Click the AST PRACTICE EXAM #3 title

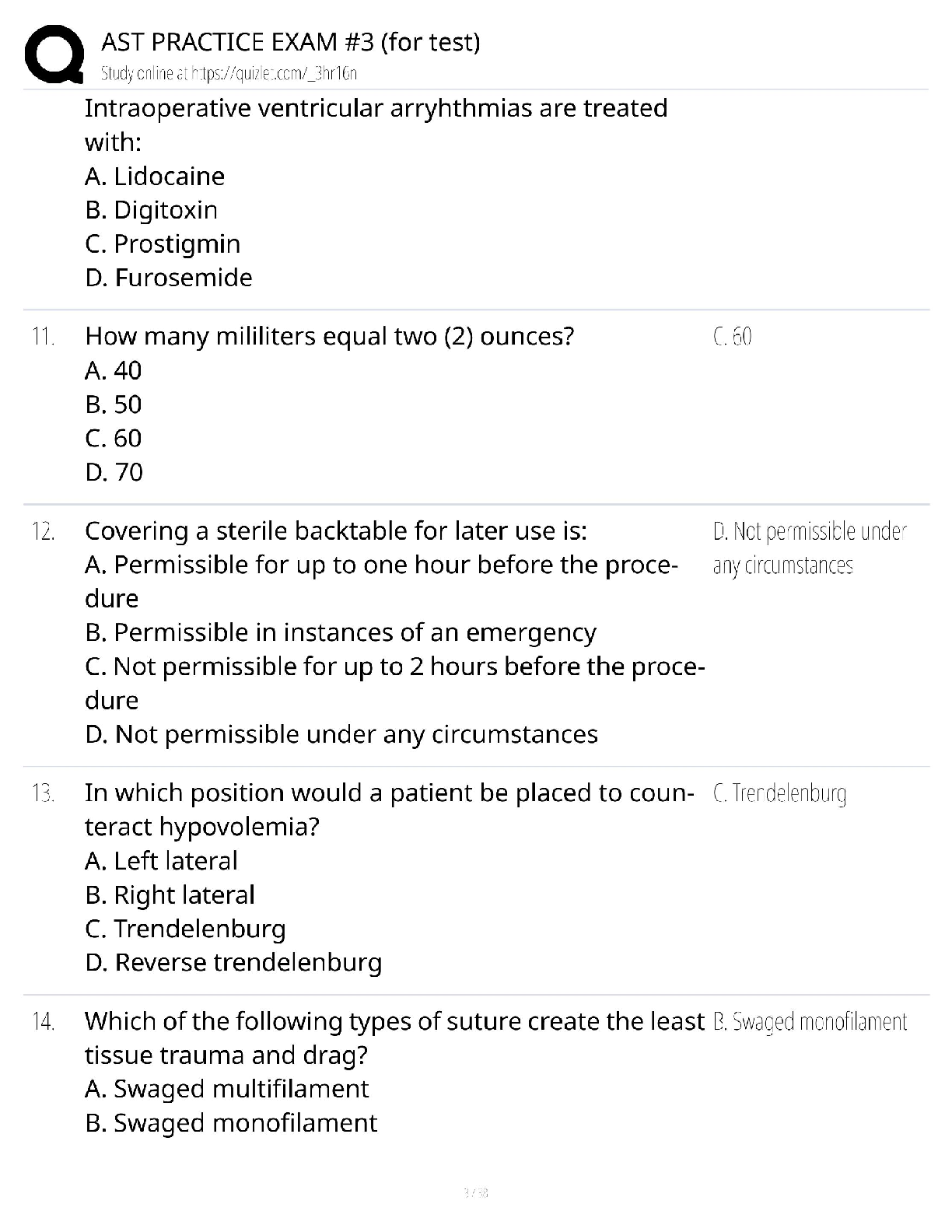click(x=291, y=41)
